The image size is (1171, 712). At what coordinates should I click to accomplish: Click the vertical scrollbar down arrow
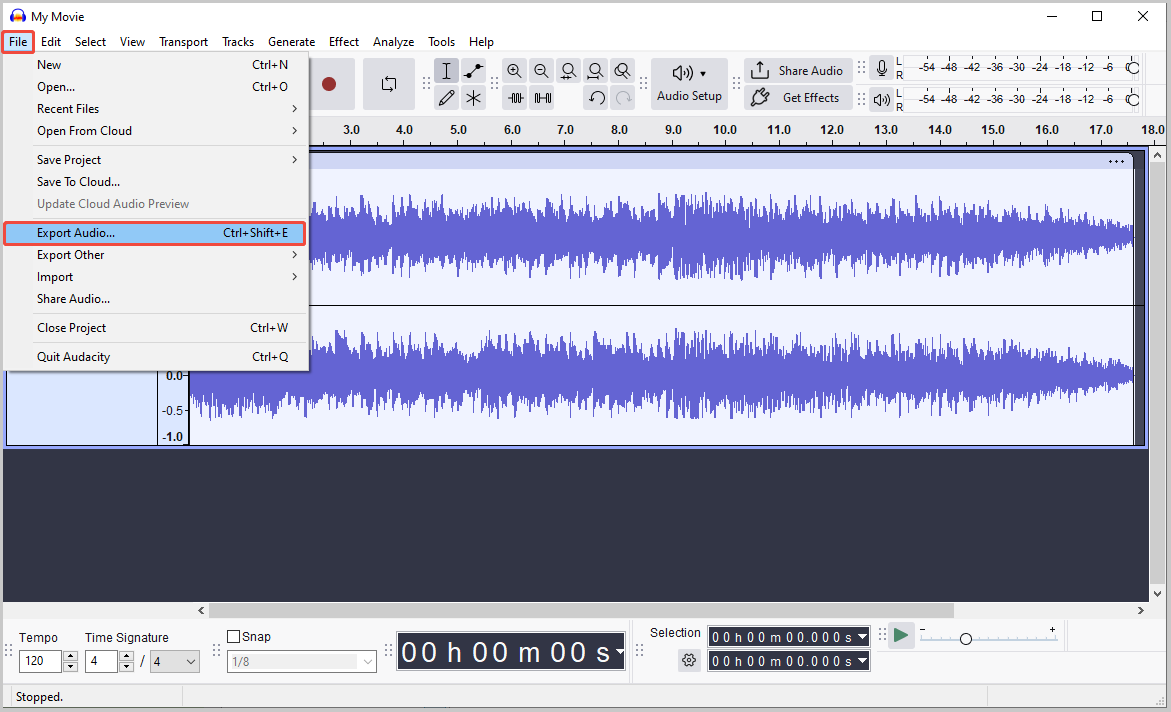pyautogui.click(x=1157, y=594)
